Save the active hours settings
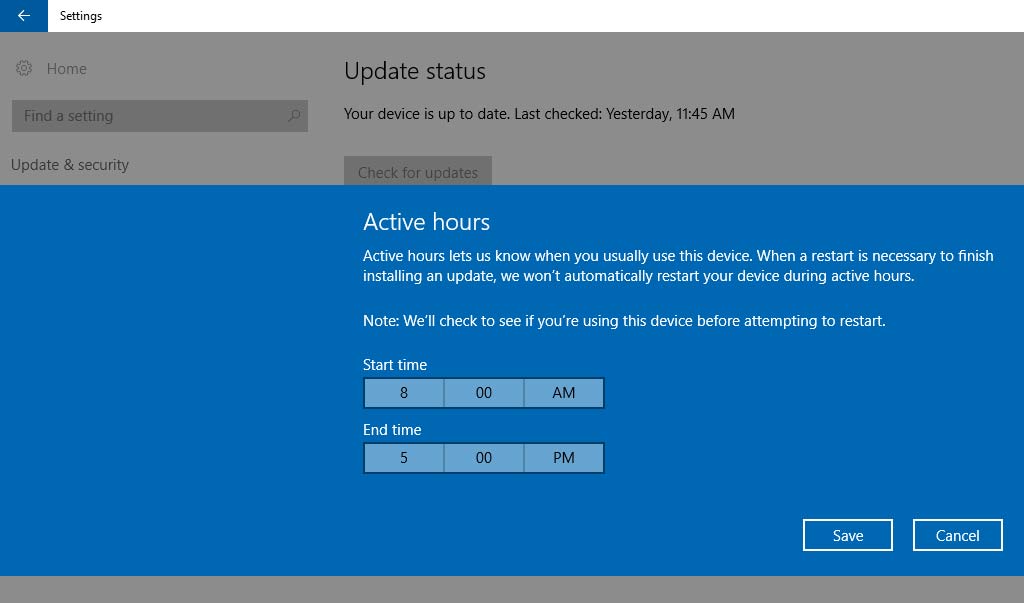This screenshot has height=603, width=1024. 847,535
